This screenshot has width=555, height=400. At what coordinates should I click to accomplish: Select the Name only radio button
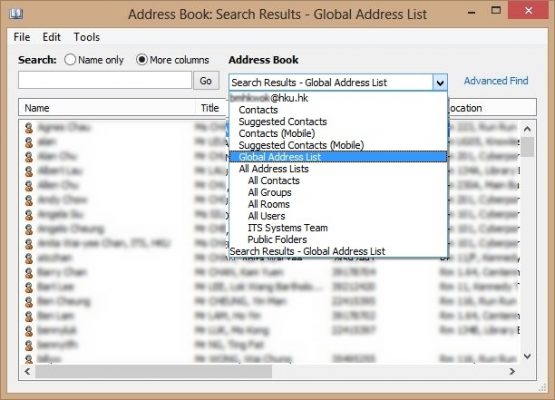tap(70, 59)
